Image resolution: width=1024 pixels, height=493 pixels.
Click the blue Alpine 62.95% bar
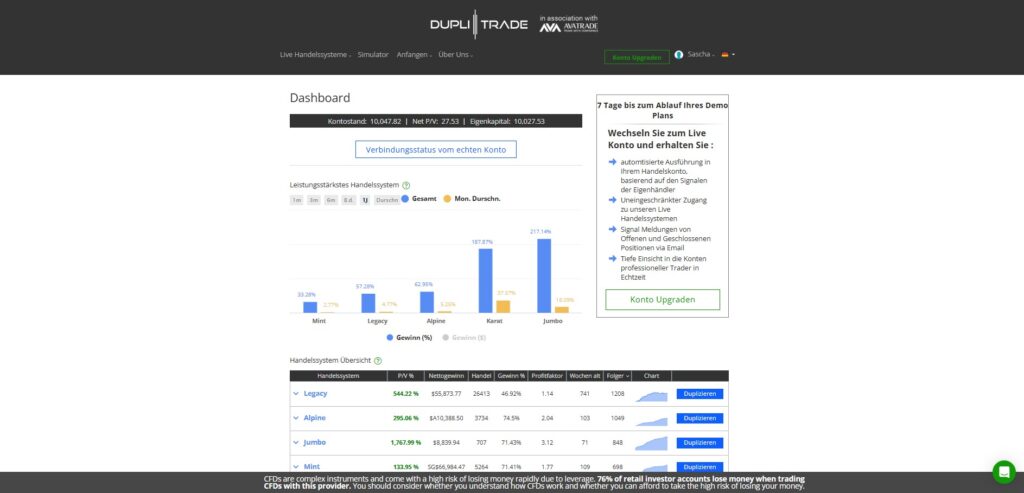(427, 302)
